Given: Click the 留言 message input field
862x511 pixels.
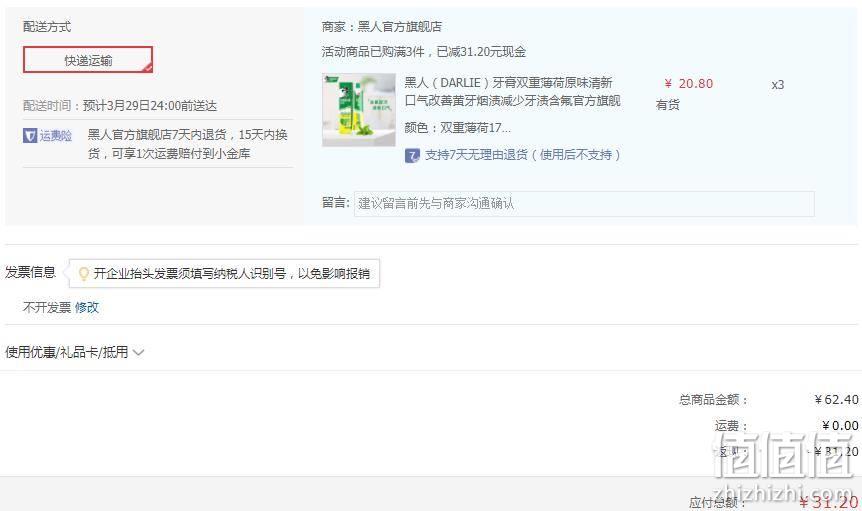Looking at the screenshot, I should coord(584,204).
